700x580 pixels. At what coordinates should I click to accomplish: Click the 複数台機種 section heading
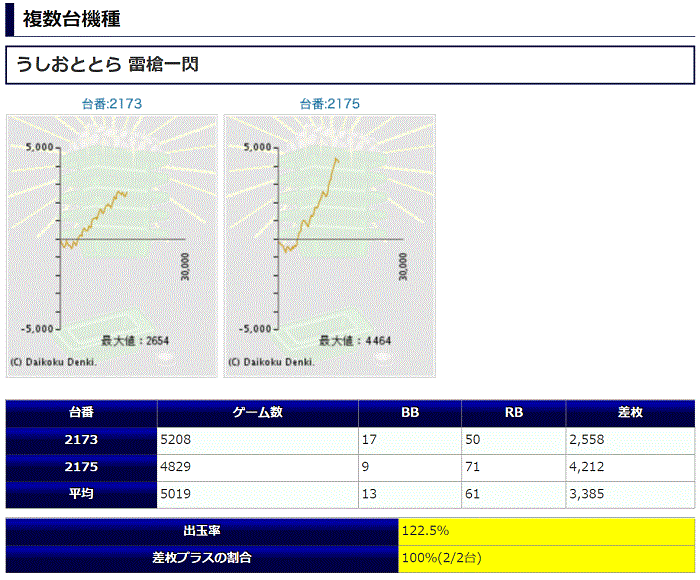coord(65,18)
